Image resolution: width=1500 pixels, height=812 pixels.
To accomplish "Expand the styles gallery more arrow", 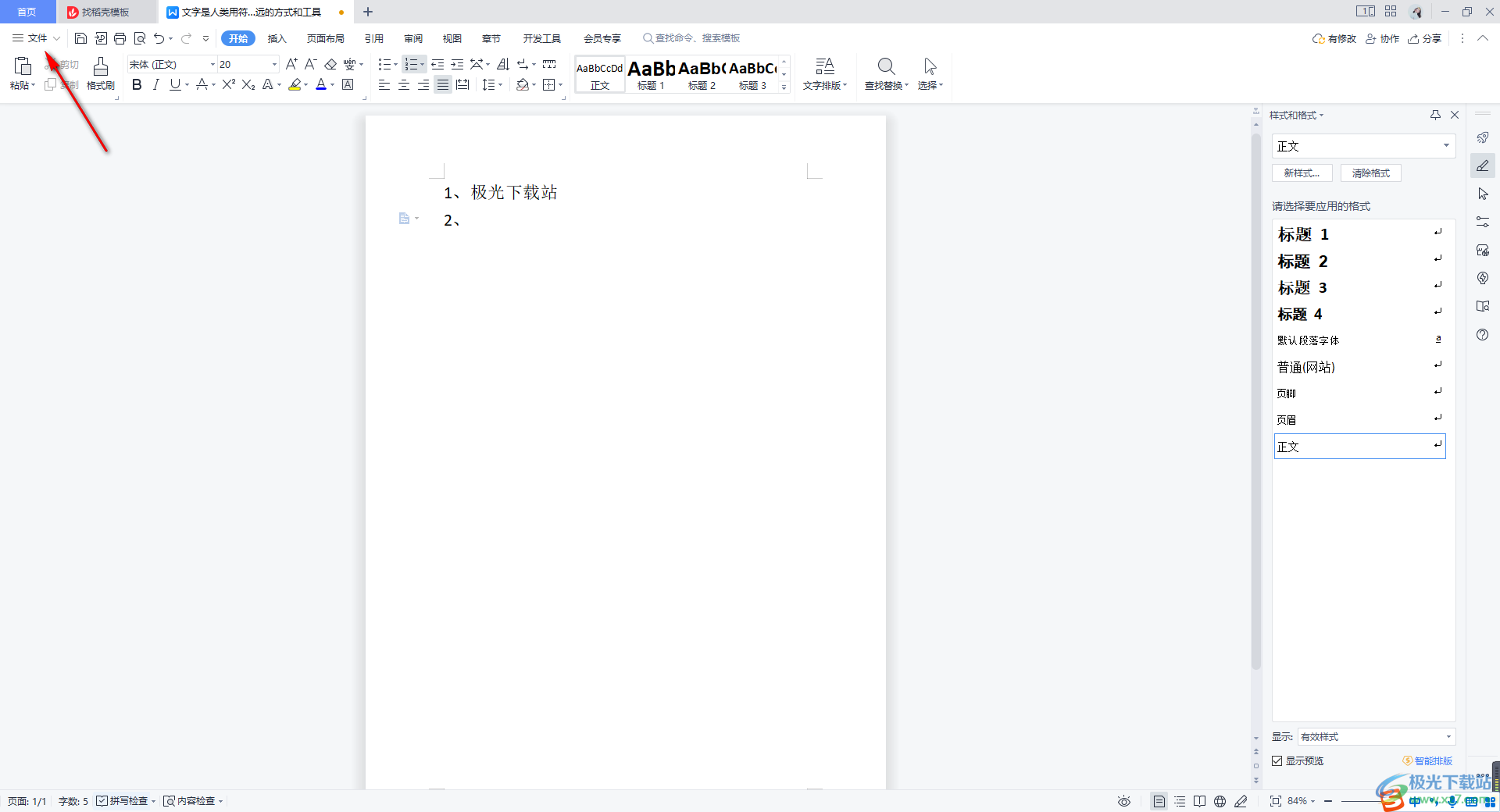I will click(784, 87).
